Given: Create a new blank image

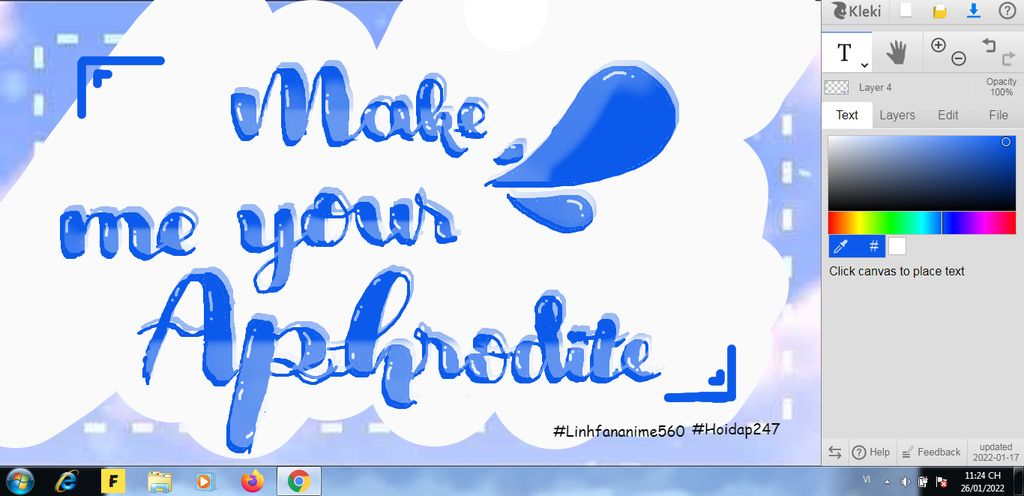Looking at the screenshot, I should pyautogui.click(x=906, y=10).
